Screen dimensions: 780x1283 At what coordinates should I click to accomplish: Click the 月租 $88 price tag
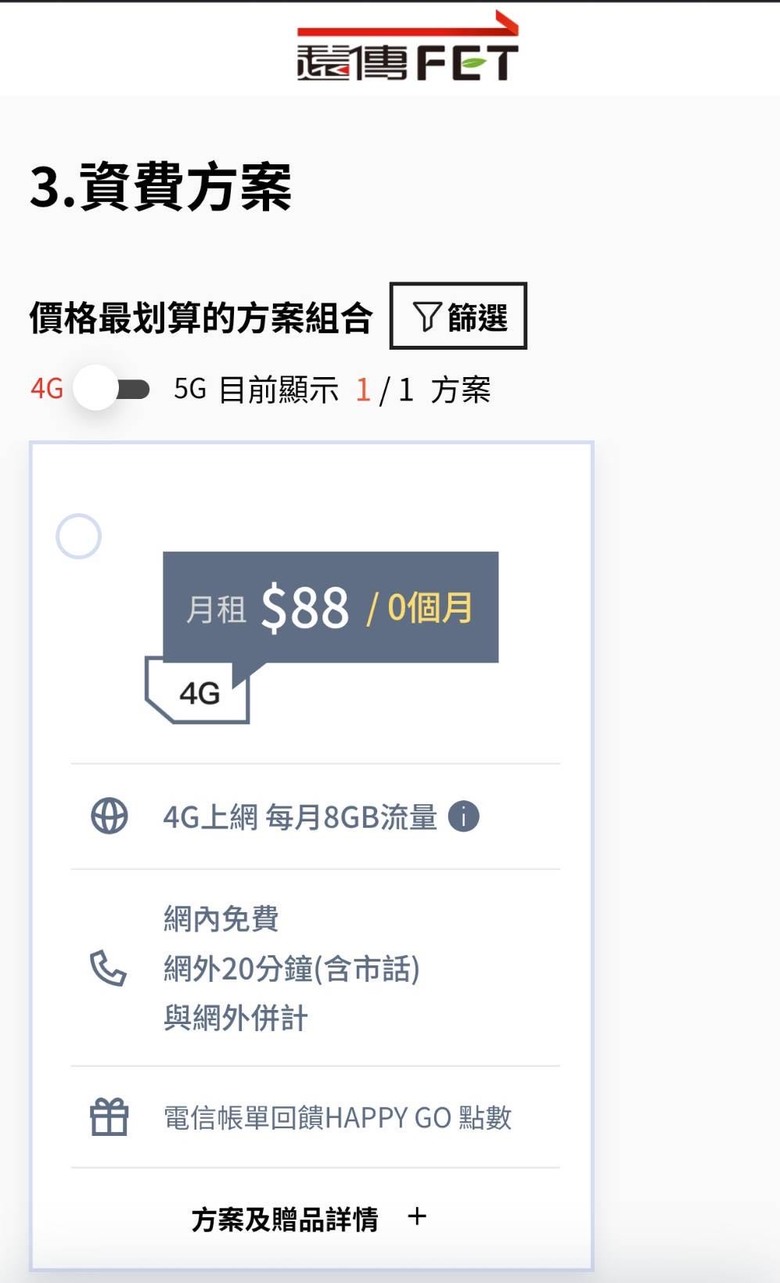coord(330,608)
